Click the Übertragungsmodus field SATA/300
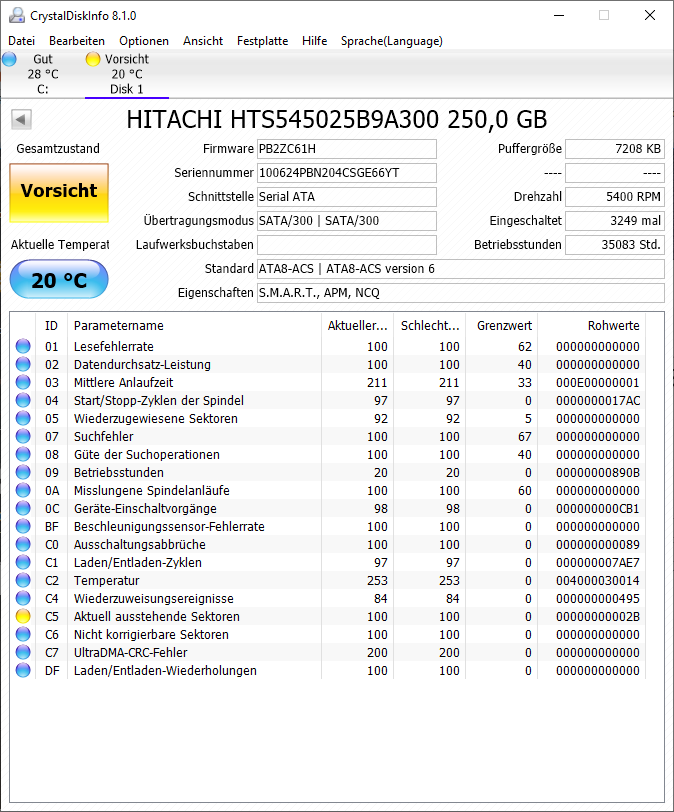This screenshot has height=812, width=674. point(347,221)
